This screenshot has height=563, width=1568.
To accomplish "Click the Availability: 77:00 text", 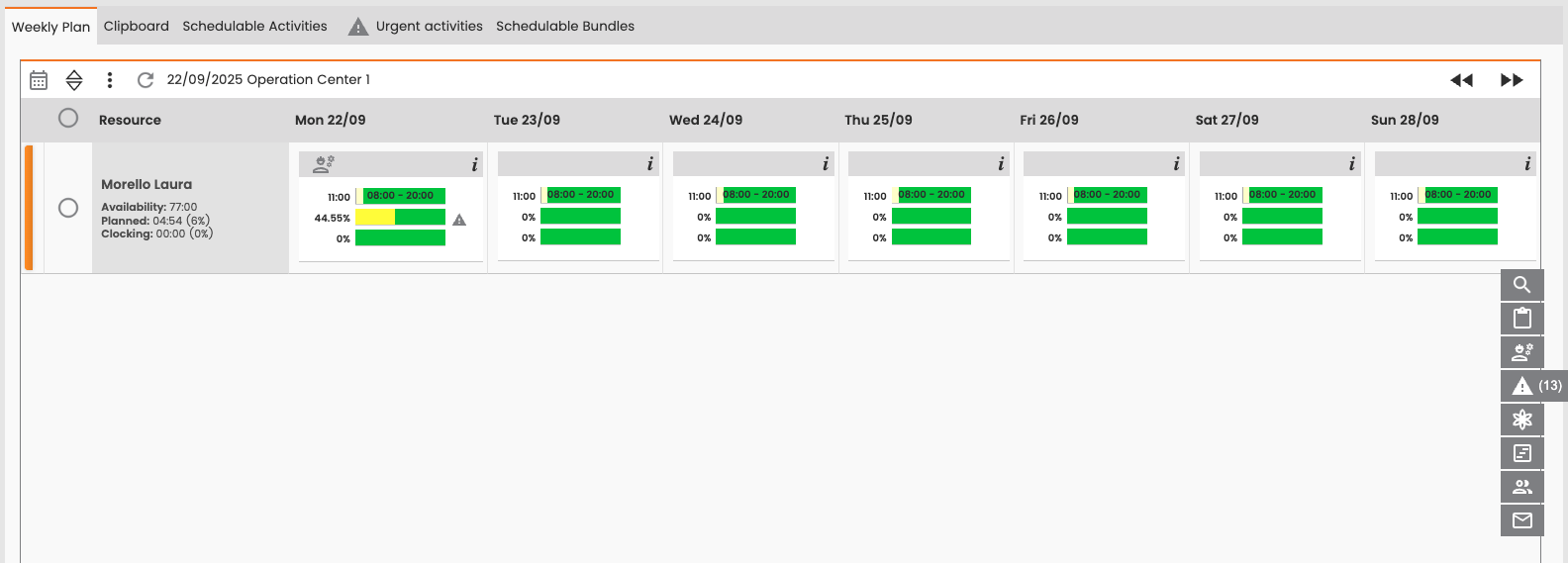I will pos(149,207).
